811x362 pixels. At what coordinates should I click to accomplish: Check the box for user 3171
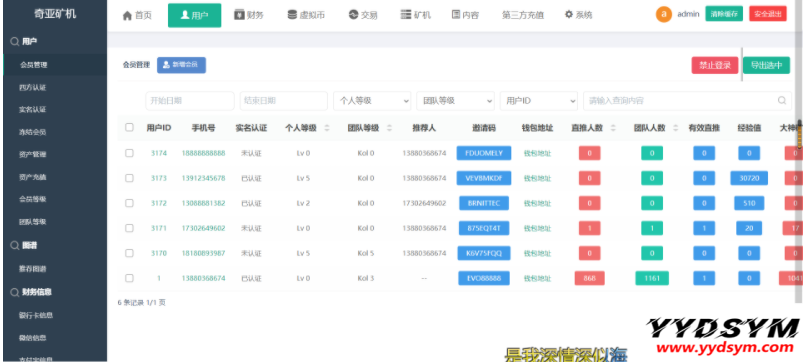point(129,228)
